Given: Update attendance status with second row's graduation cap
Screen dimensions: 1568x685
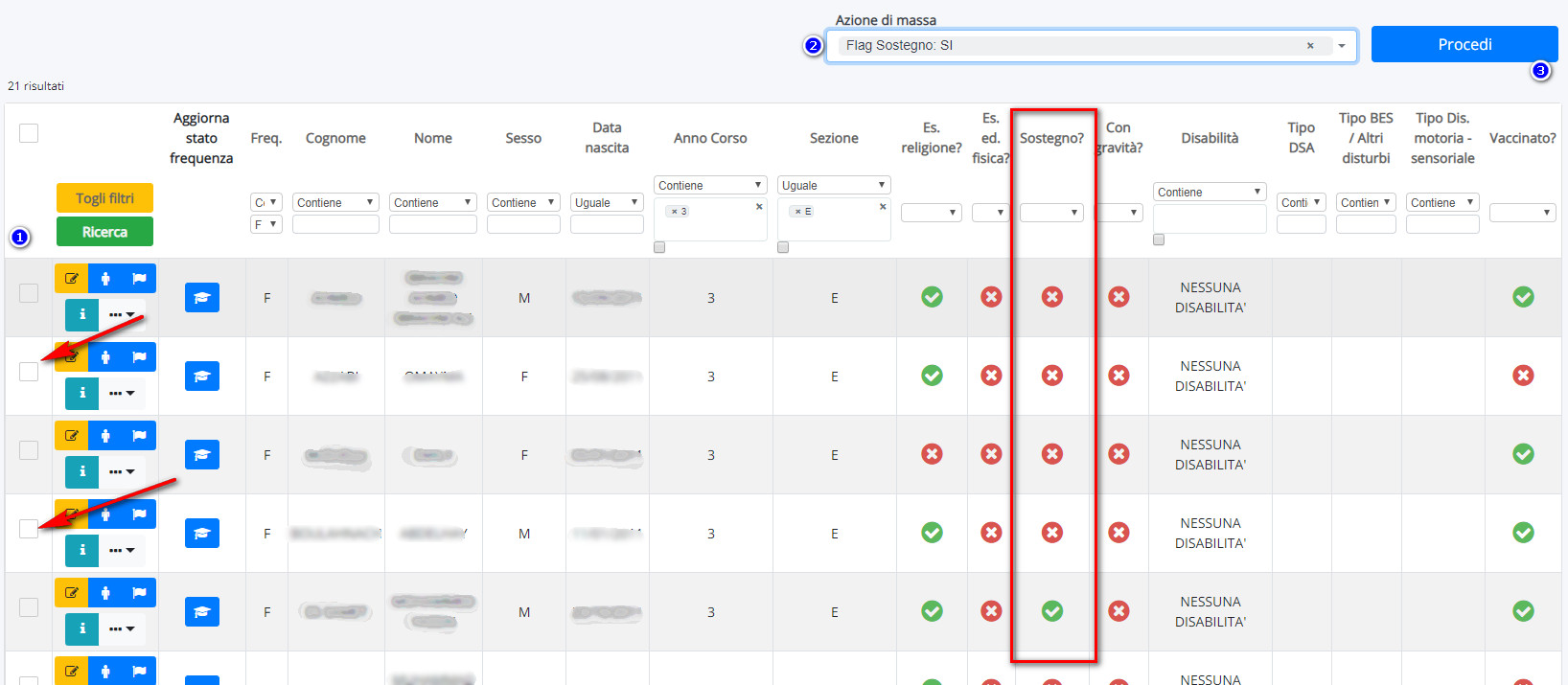Looking at the screenshot, I should point(202,377).
